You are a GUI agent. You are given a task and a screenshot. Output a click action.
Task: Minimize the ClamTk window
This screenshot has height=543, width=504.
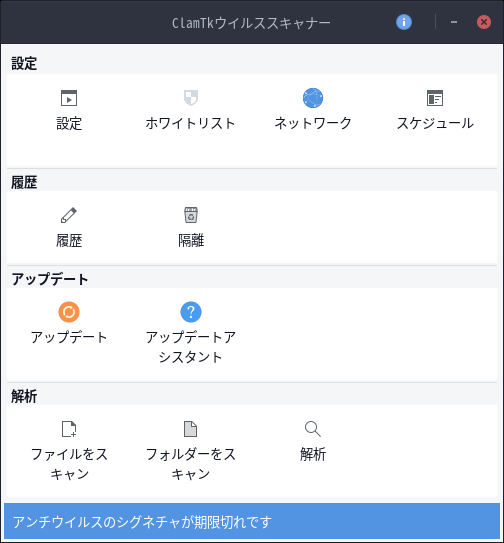click(x=454, y=22)
